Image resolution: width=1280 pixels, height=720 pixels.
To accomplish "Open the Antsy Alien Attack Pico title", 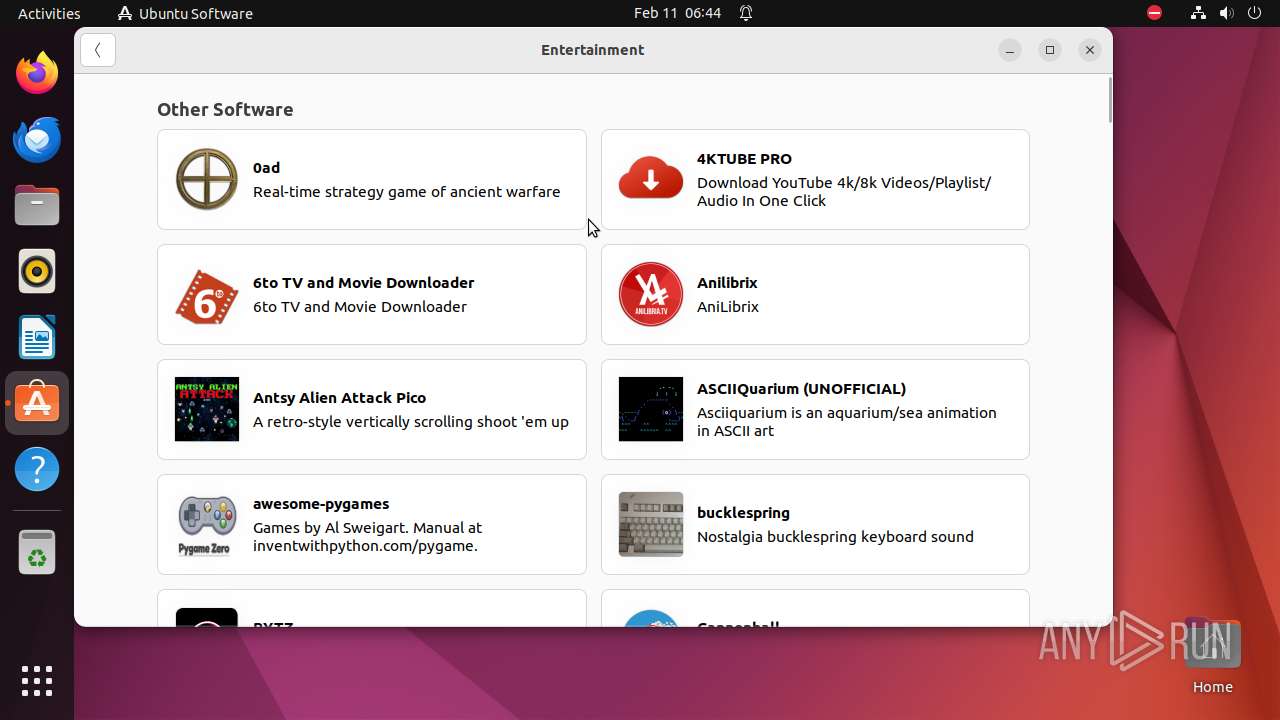I will [339, 398].
